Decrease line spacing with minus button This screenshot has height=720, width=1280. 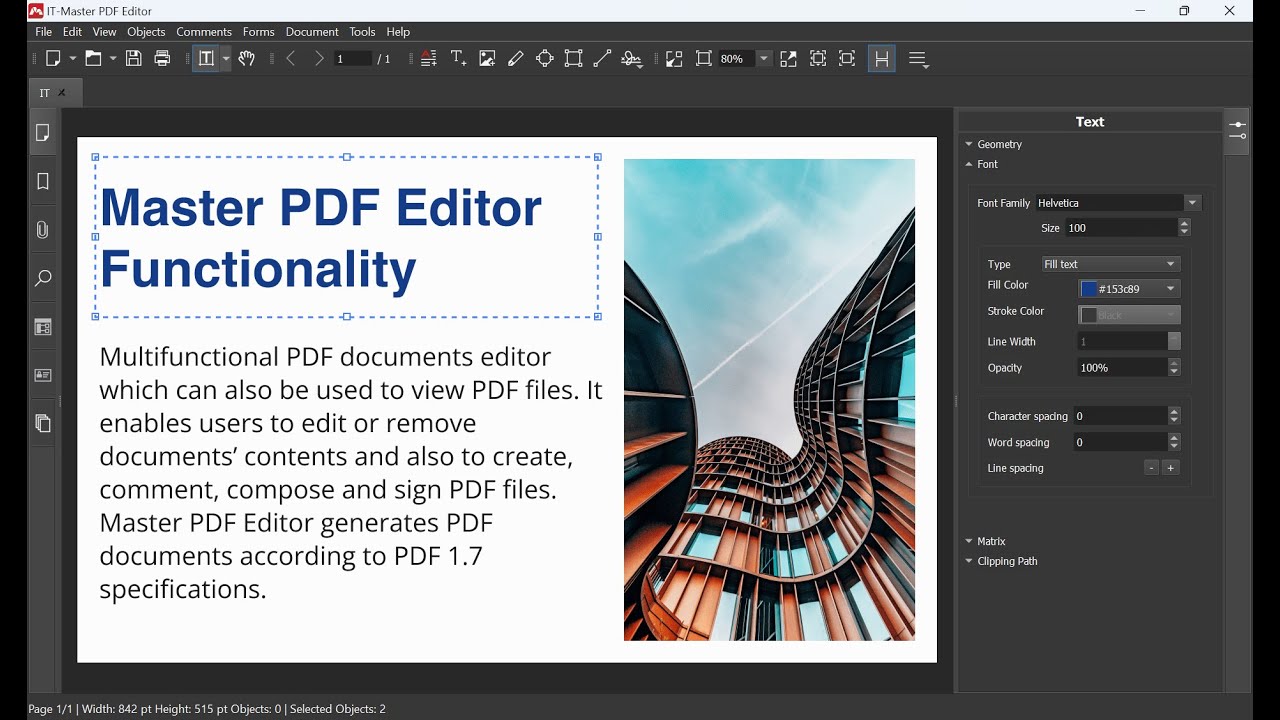[x=1151, y=468]
